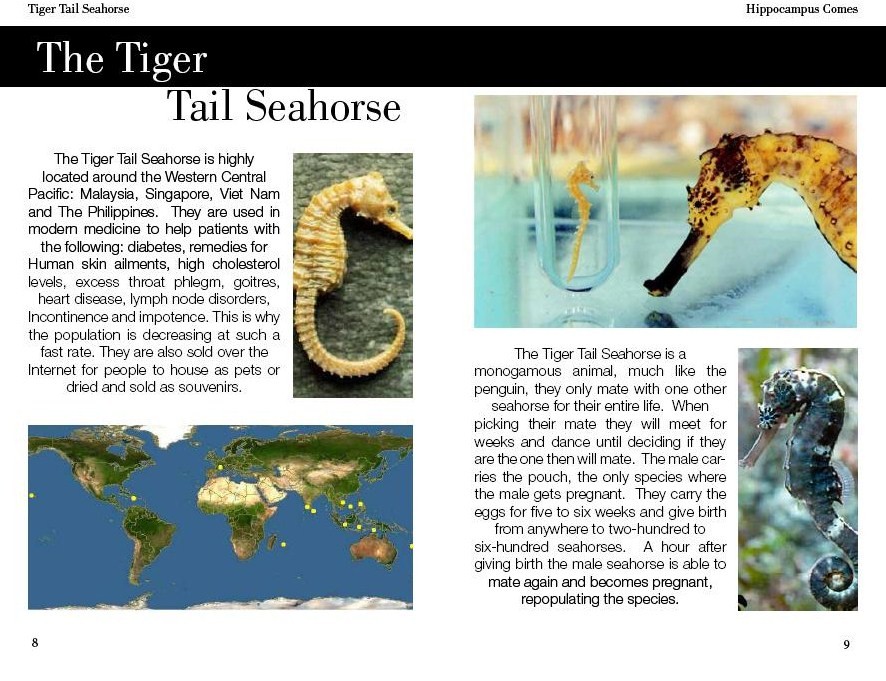Viewport: 886px width, 681px height.
Task: Click page number 8 in footer
Action: tap(35, 643)
